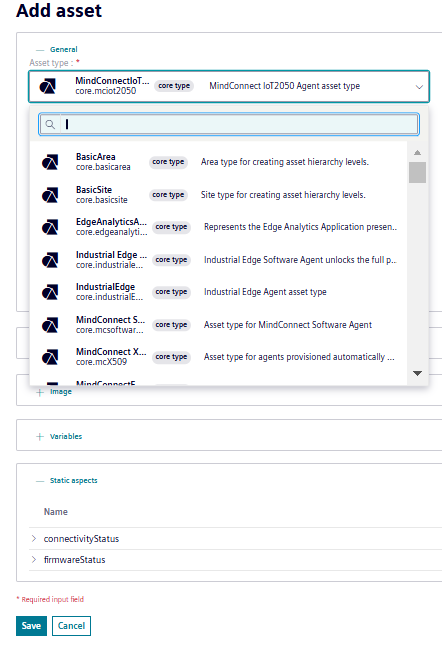Viewport: 442px width, 645px height.
Task: Click the scrollbar down arrow
Action: [x=417, y=373]
